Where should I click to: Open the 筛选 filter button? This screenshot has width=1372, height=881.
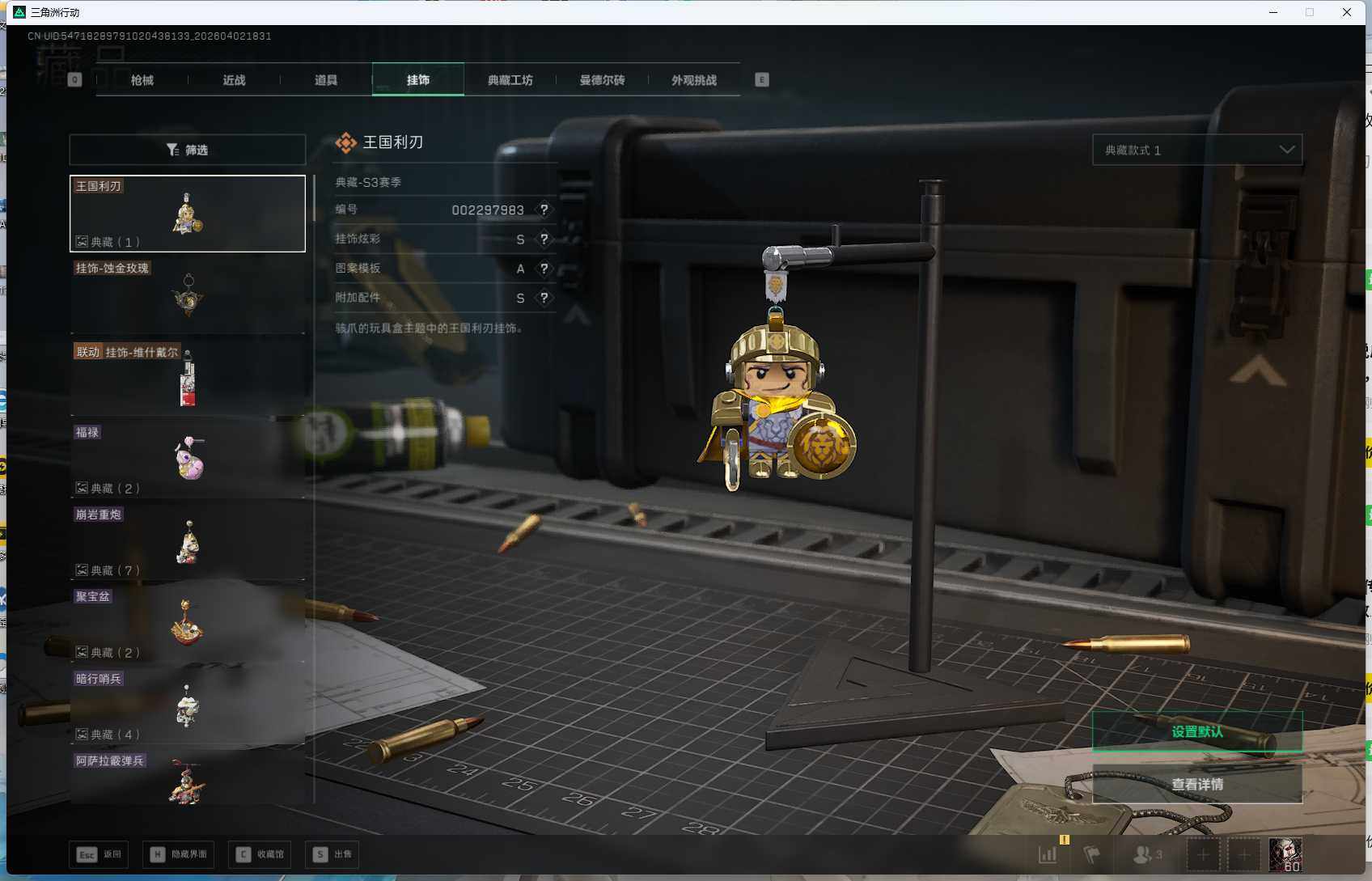(x=188, y=150)
